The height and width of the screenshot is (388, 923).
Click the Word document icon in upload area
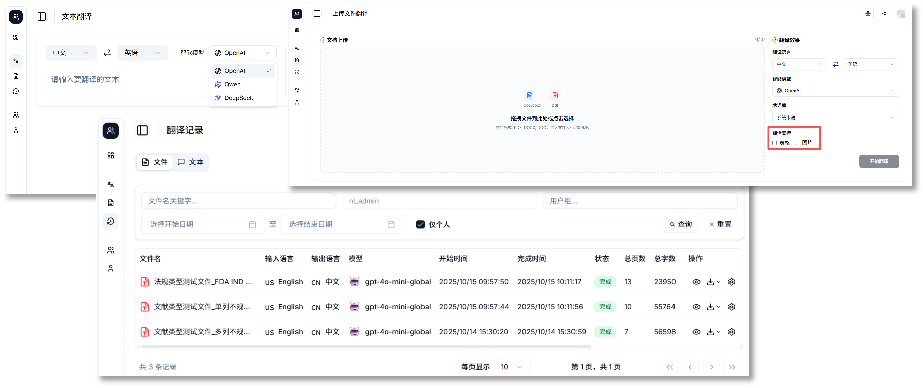tap(529, 95)
